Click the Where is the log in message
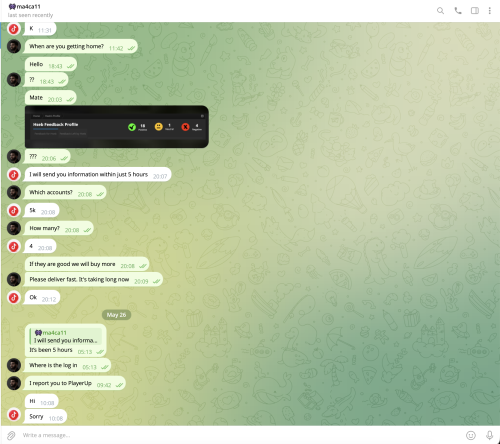 pyautogui.click(x=67, y=365)
